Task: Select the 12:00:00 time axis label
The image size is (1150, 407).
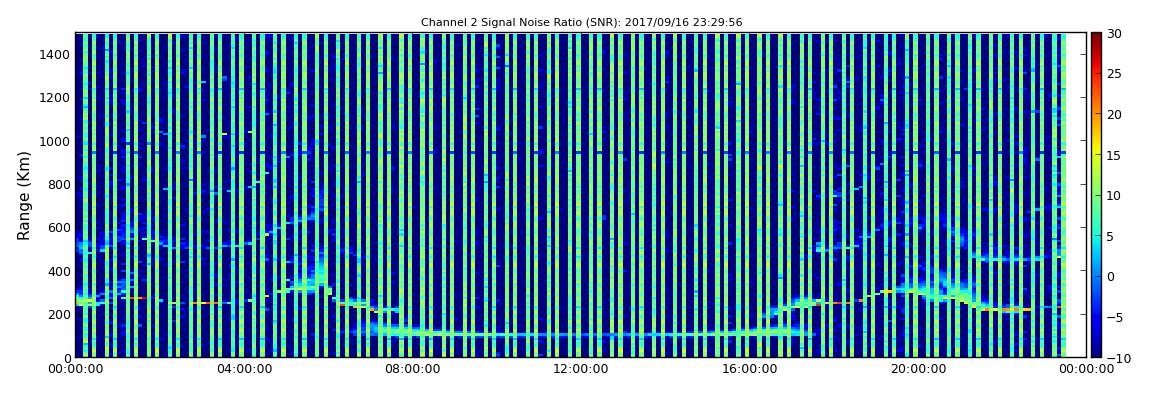Action: pyautogui.click(x=581, y=370)
